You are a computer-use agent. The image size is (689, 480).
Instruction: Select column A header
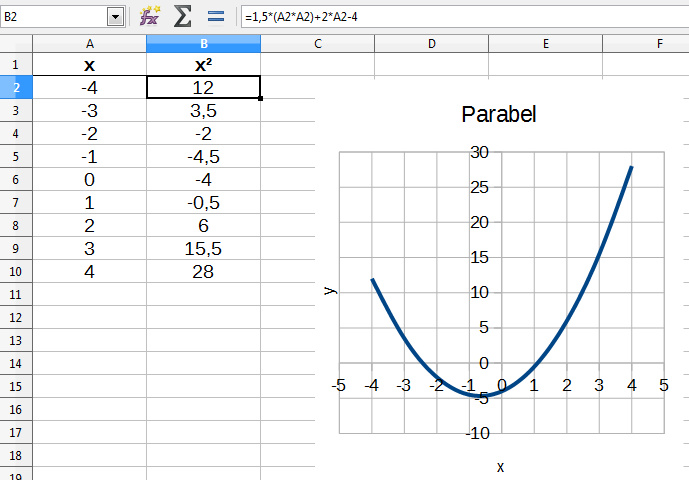(89, 44)
